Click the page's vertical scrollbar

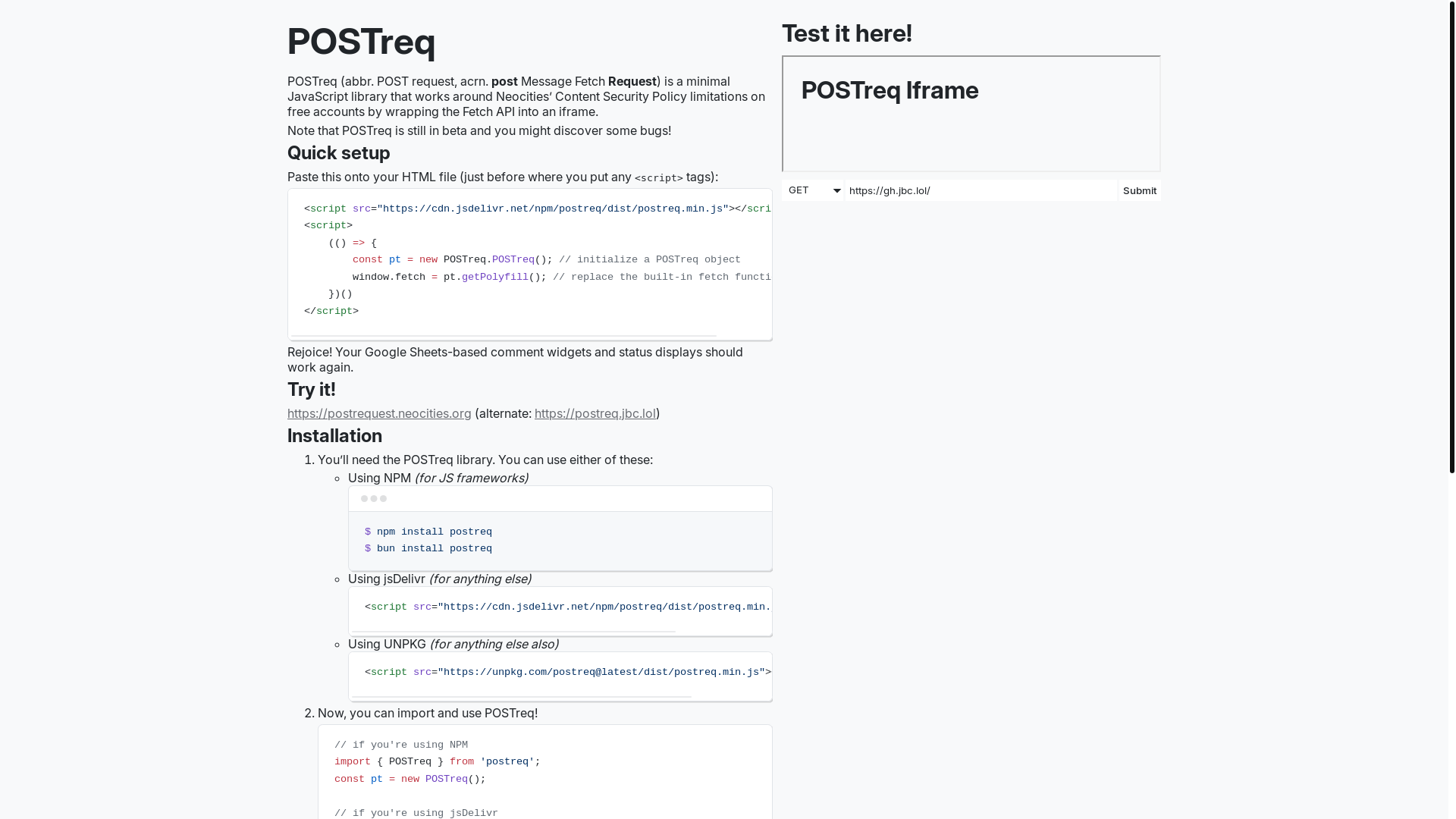tap(1451, 237)
